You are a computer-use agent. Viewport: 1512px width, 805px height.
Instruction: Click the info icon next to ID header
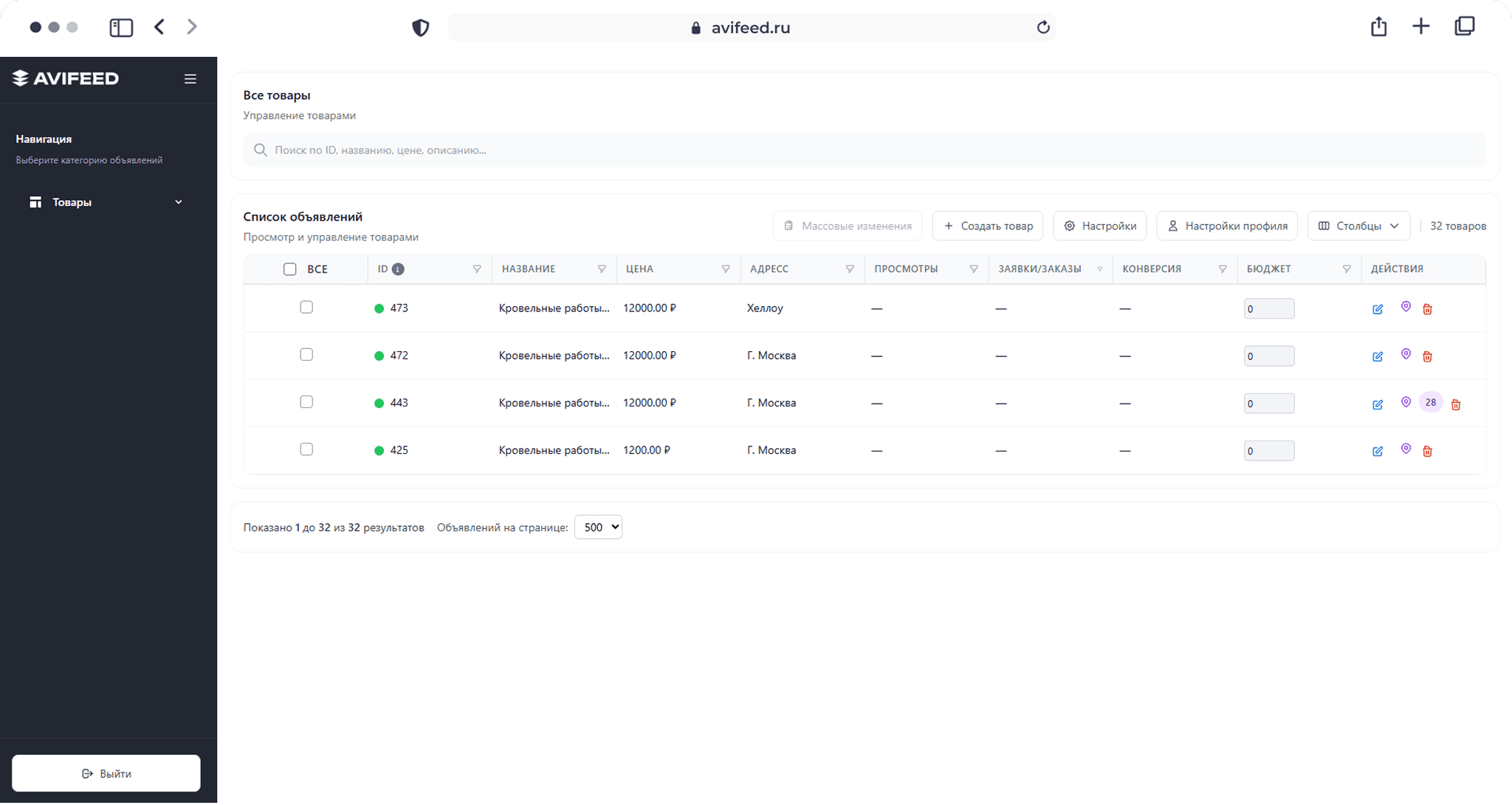398,269
